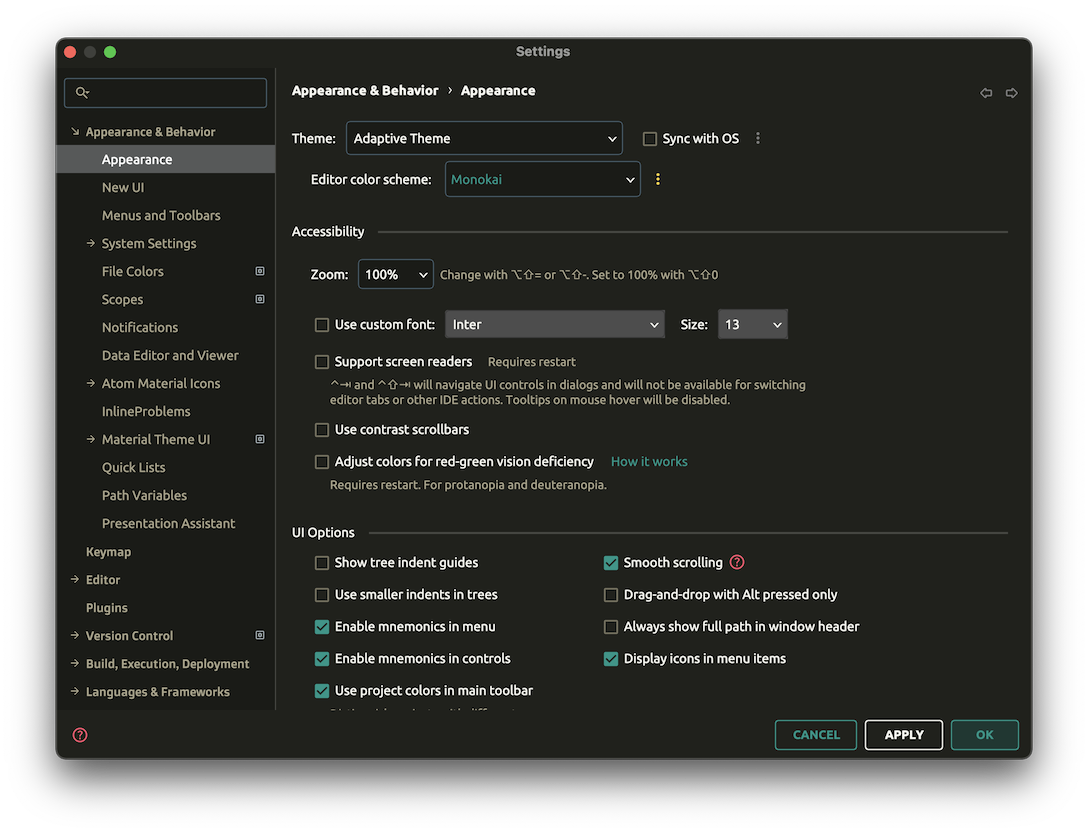The height and width of the screenshot is (833, 1088).
Task: Disable Display icons in menu items
Action: click(610, 658)
